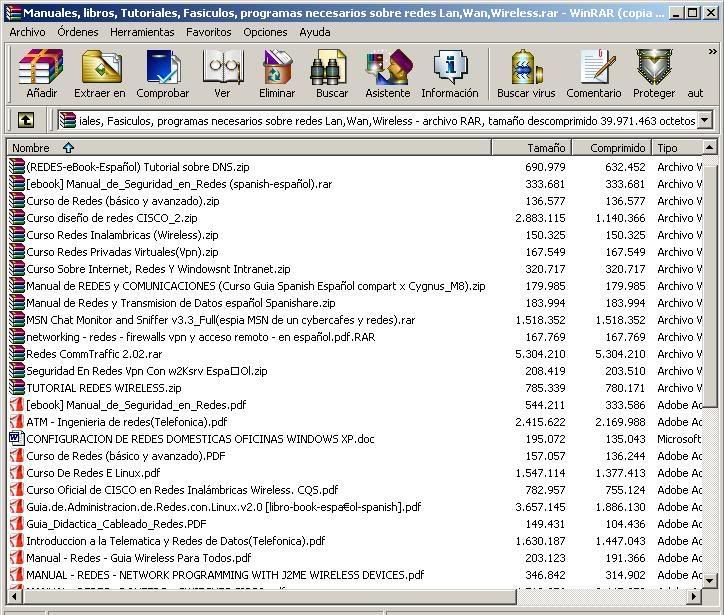Open the Ayuda menu
This screenshot has height=615, width=724.
click(314, 32)
